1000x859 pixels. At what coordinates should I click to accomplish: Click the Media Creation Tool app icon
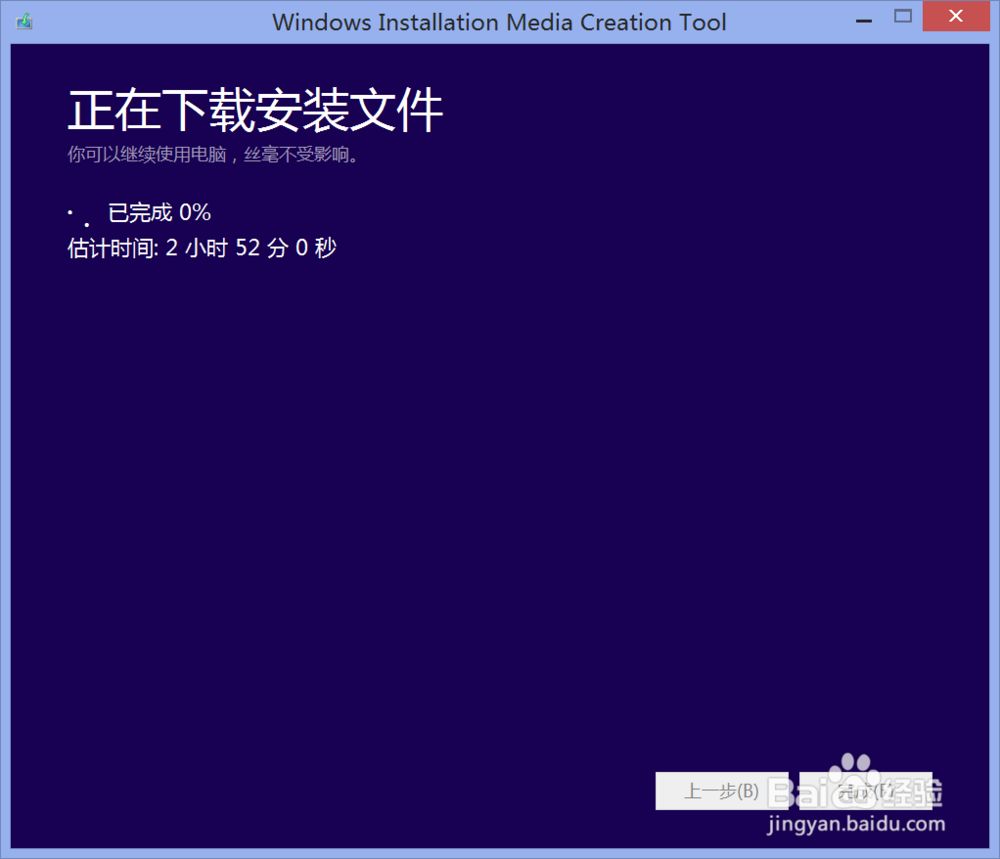[24, 22]
